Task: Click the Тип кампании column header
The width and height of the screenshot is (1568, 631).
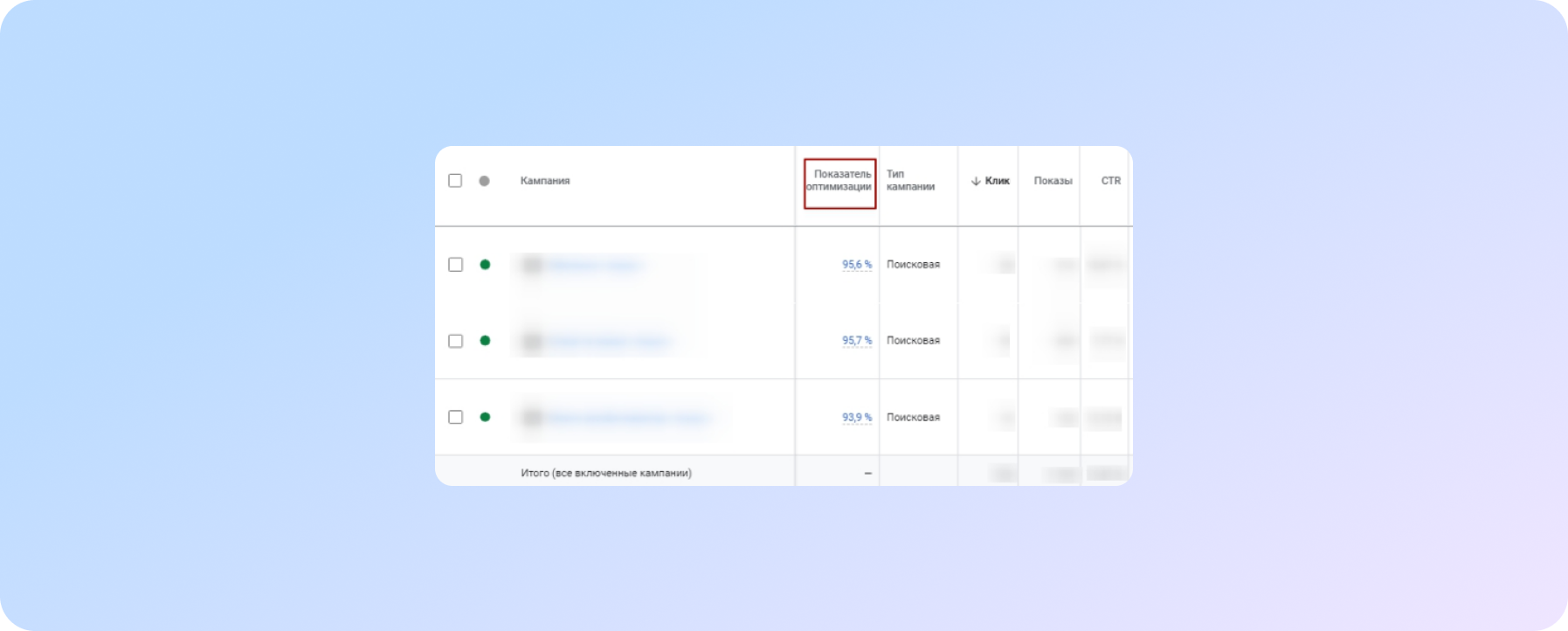Action: (910, 181)
